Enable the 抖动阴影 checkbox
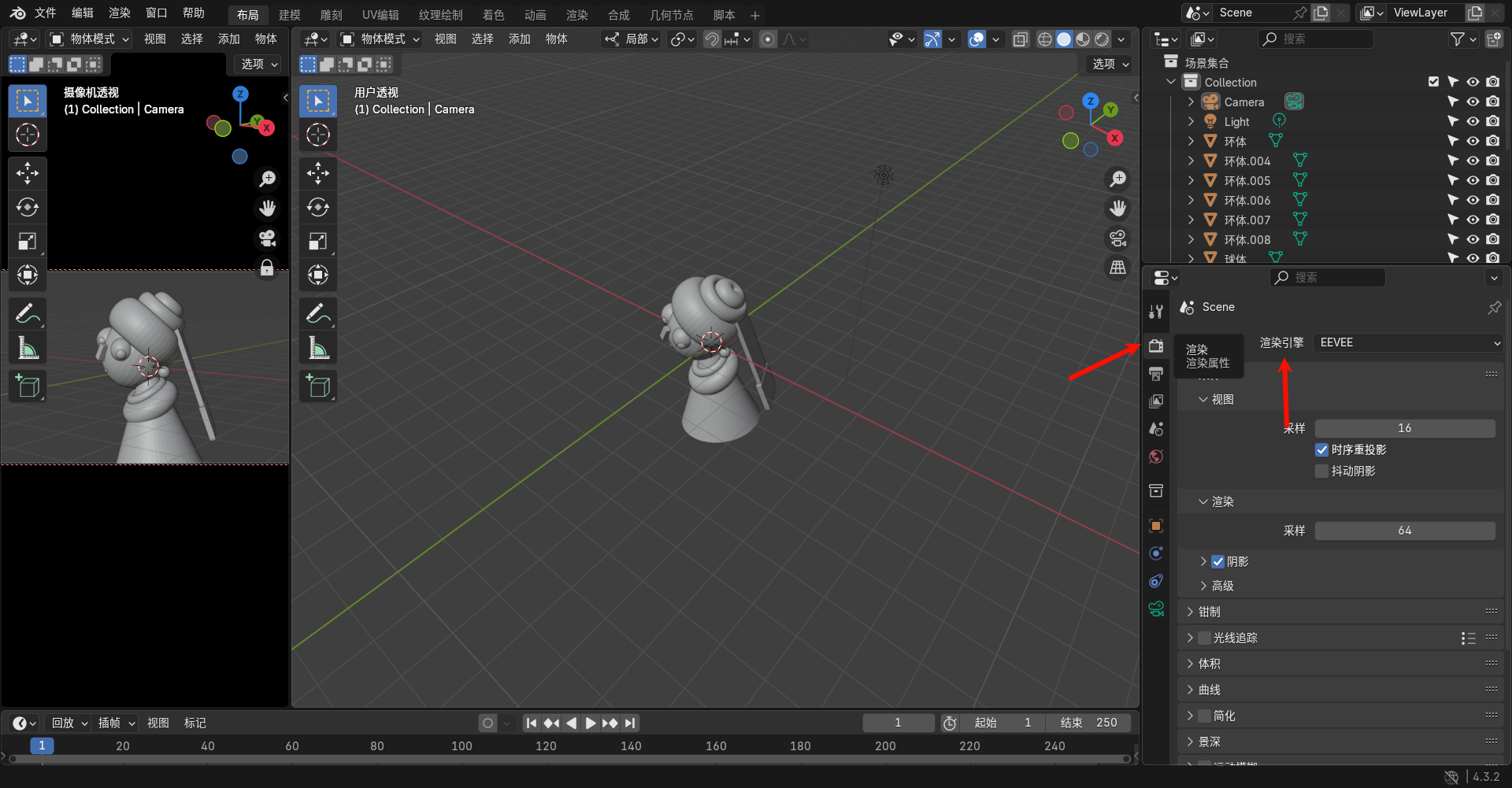This screenshot has width=1512, height=788. (1321, 471)
